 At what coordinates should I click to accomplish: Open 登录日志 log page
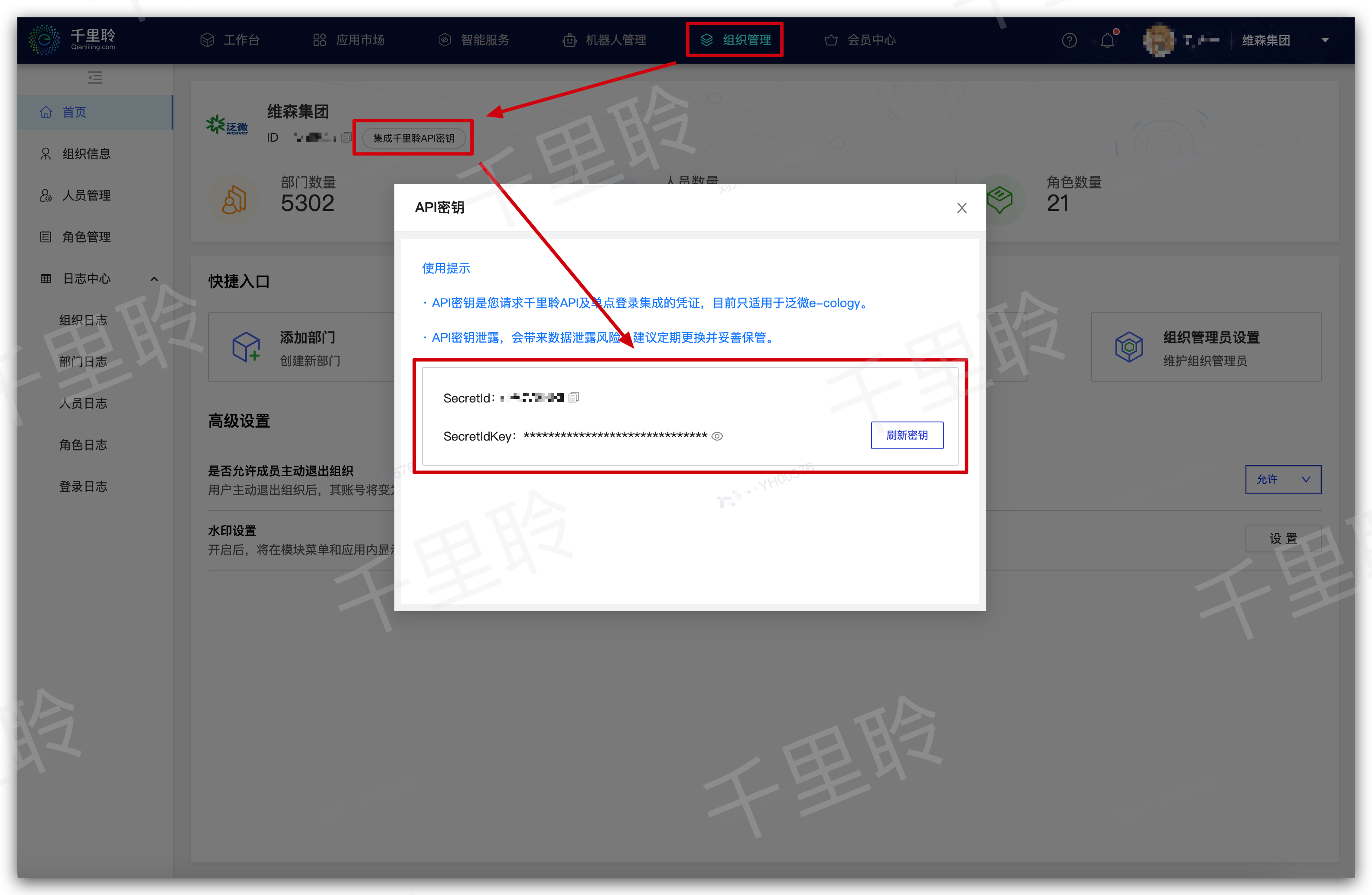(83, 486)
